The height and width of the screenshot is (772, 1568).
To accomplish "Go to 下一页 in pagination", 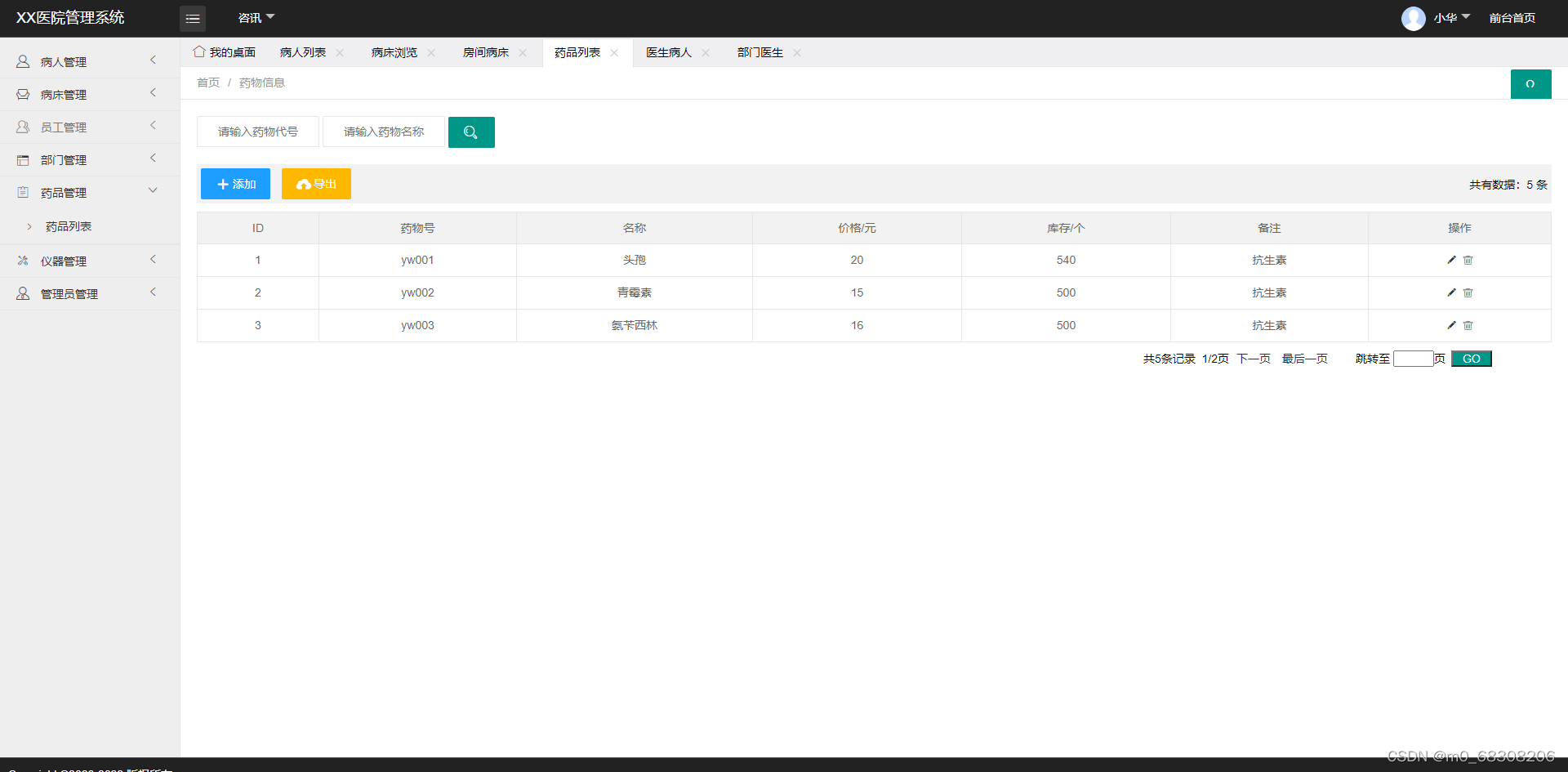I will [x=1254, y=359].
